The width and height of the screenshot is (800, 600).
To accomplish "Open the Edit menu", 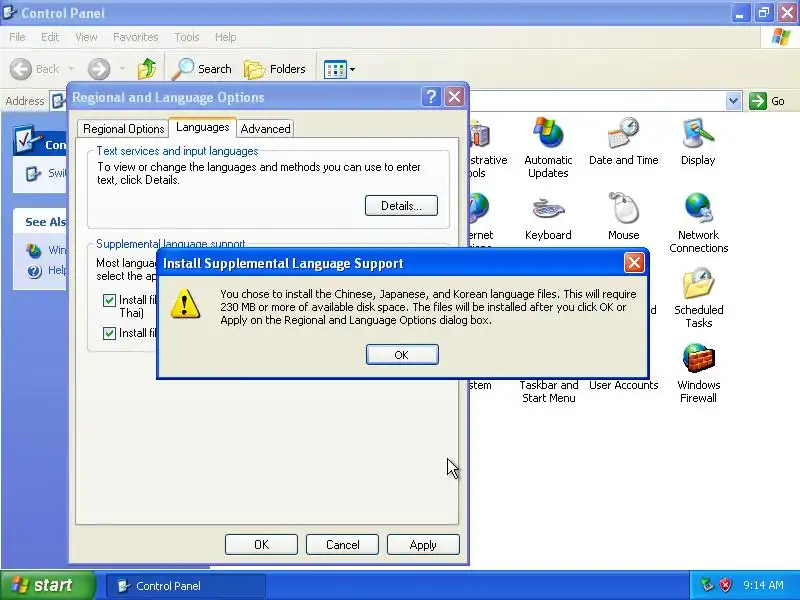I will click(50, 37).
